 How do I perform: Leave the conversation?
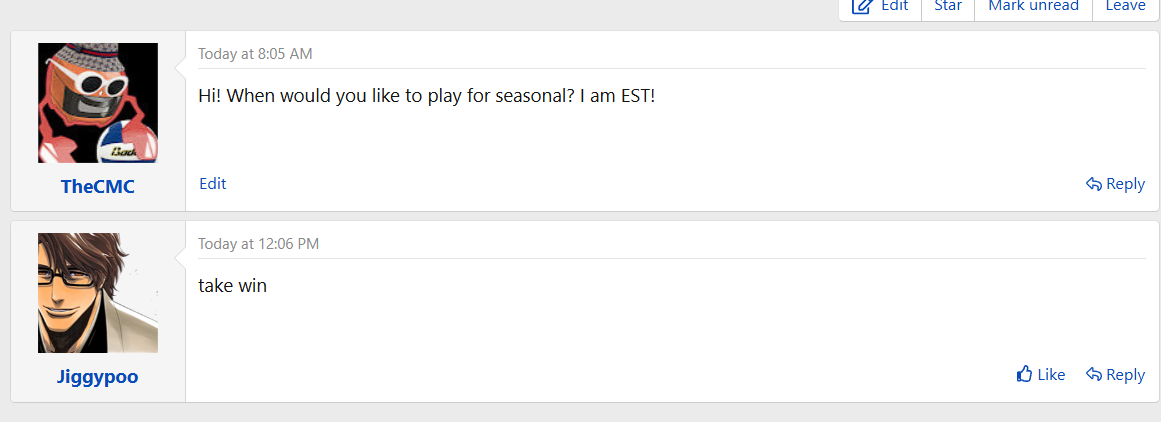(1125, 6)
